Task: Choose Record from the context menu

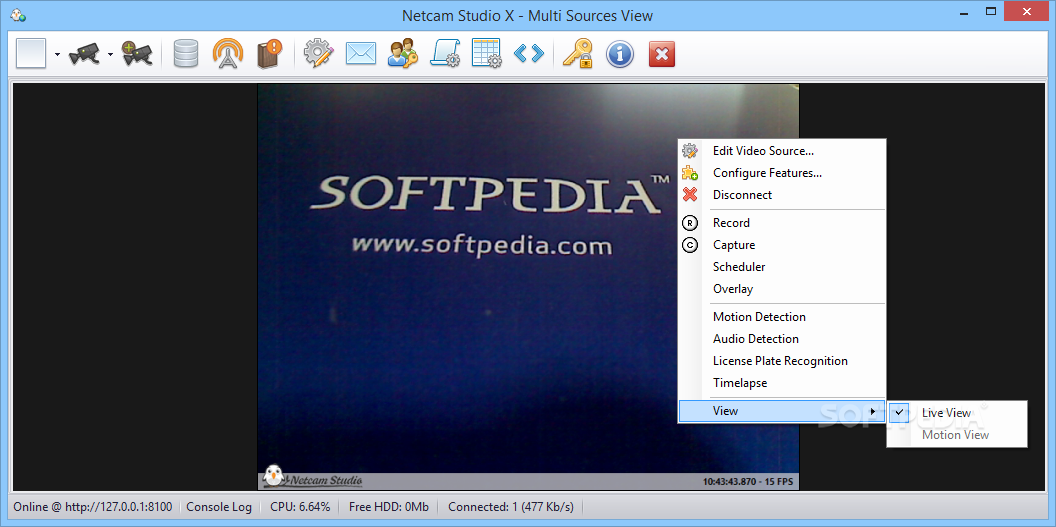Action: (782, 223)
